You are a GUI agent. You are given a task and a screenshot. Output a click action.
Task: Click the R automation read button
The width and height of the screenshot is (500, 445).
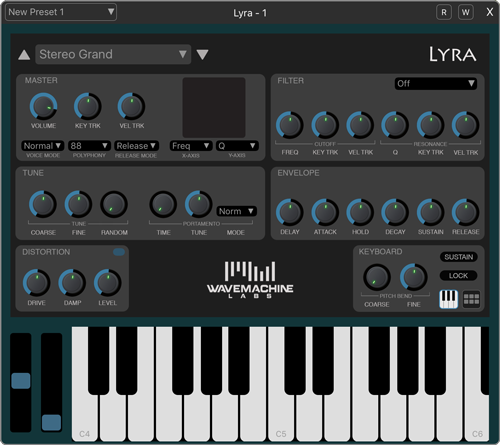(444, 12)
